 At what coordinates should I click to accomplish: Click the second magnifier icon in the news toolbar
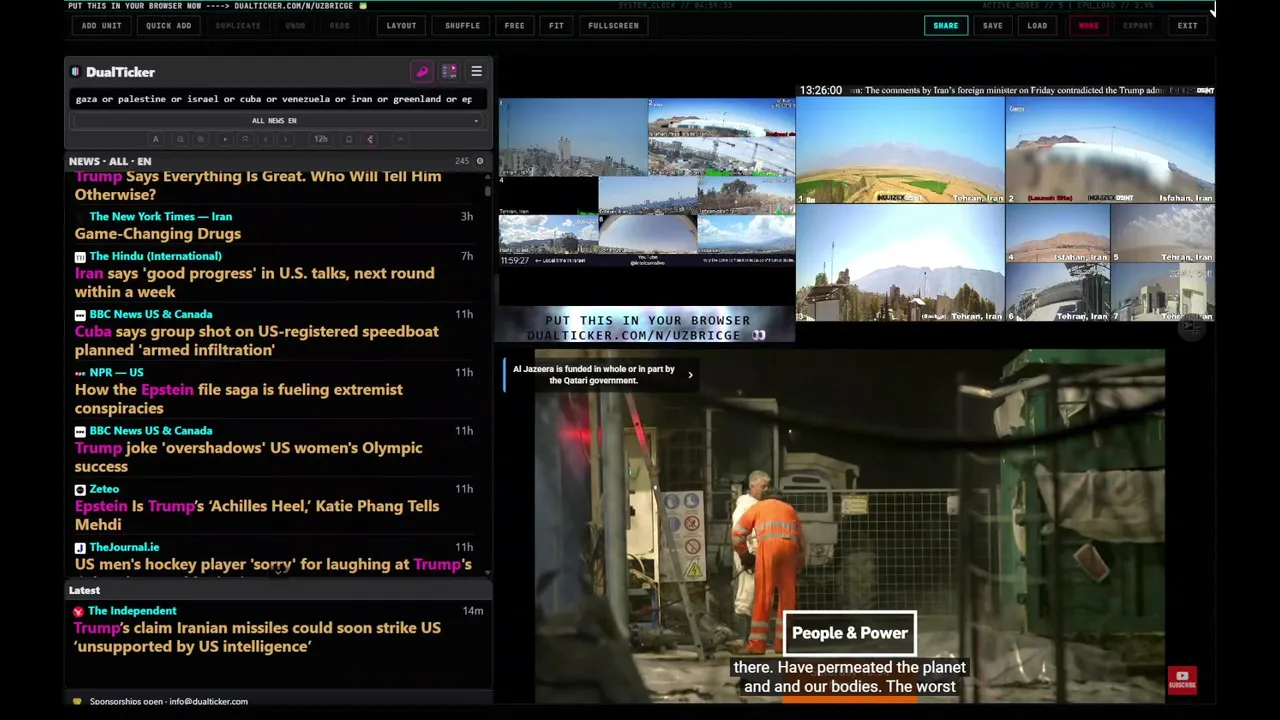click(x=201, y=139)
